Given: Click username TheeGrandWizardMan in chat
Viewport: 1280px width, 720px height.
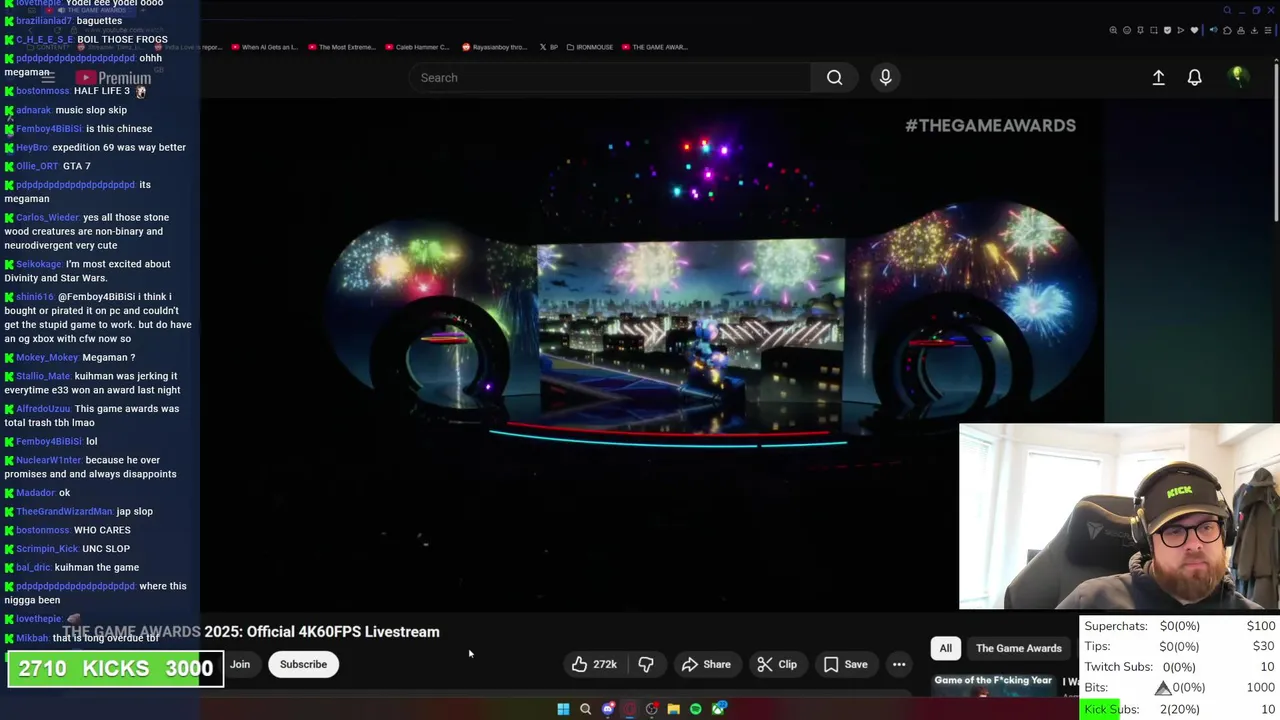Looking at the screenshot, I should click(x=65, y=511).
